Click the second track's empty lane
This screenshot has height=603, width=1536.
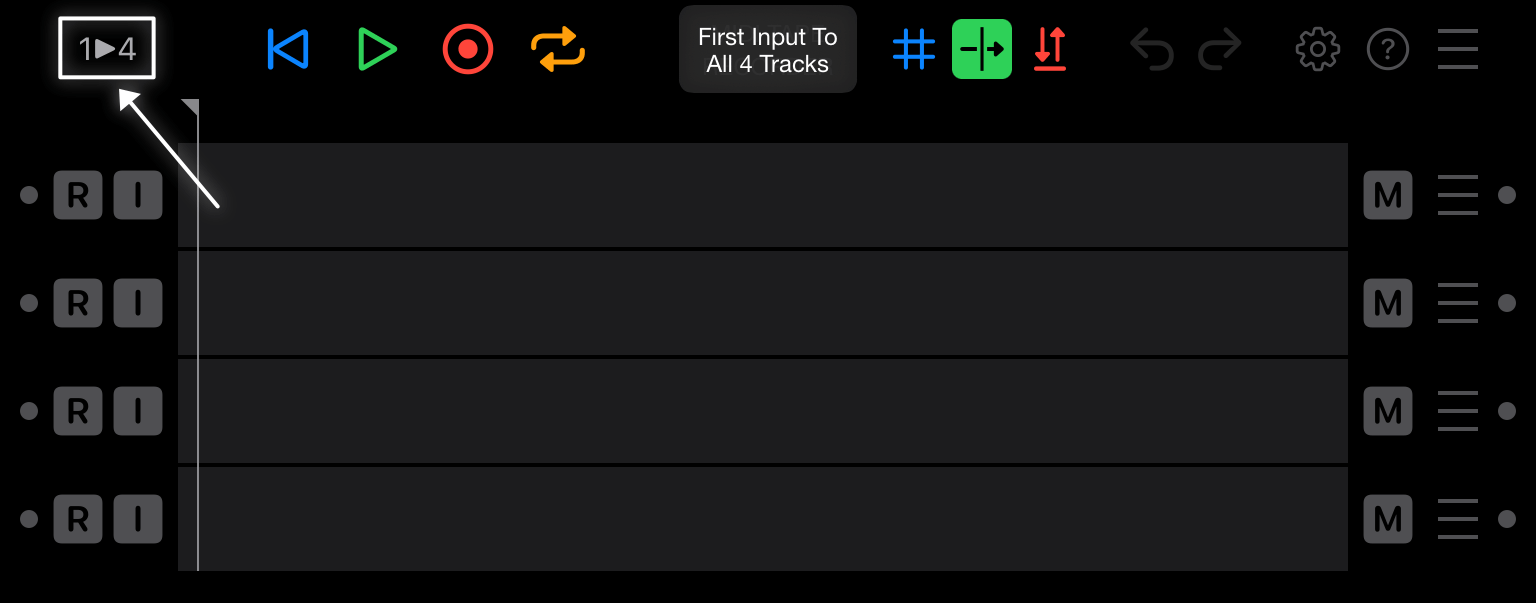[763, 303]
